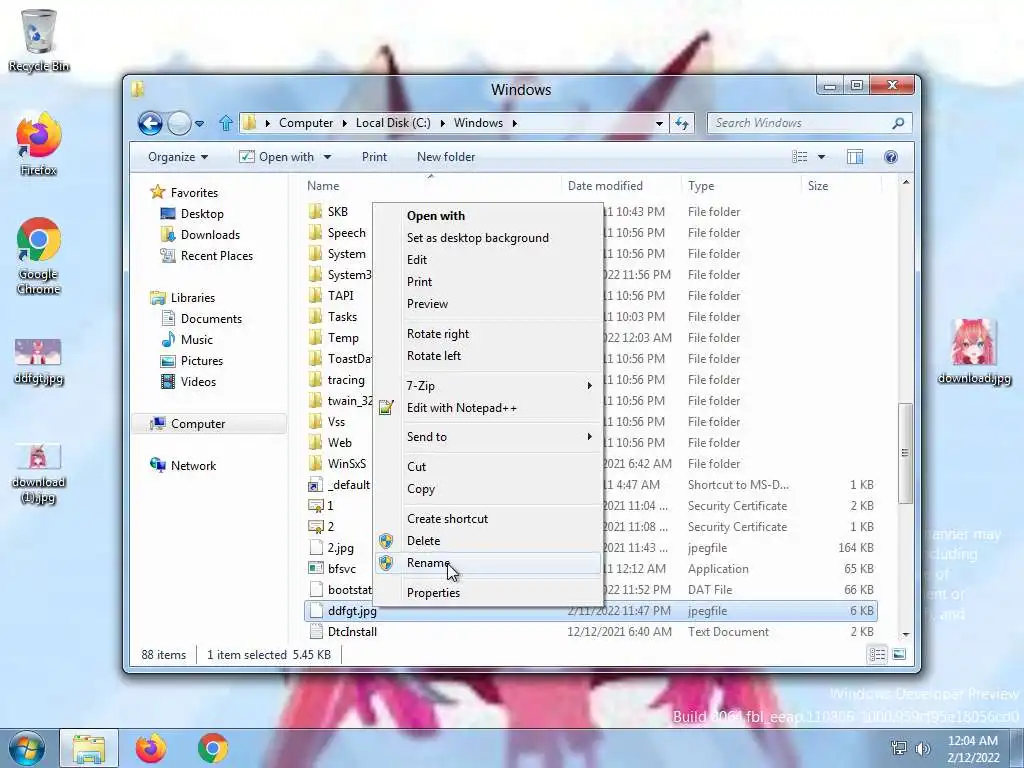The width and height of the screenshot is (1024, 768).
Task: Choose Create shortcut
Action: pyautogui.click(x=487, y=519)
